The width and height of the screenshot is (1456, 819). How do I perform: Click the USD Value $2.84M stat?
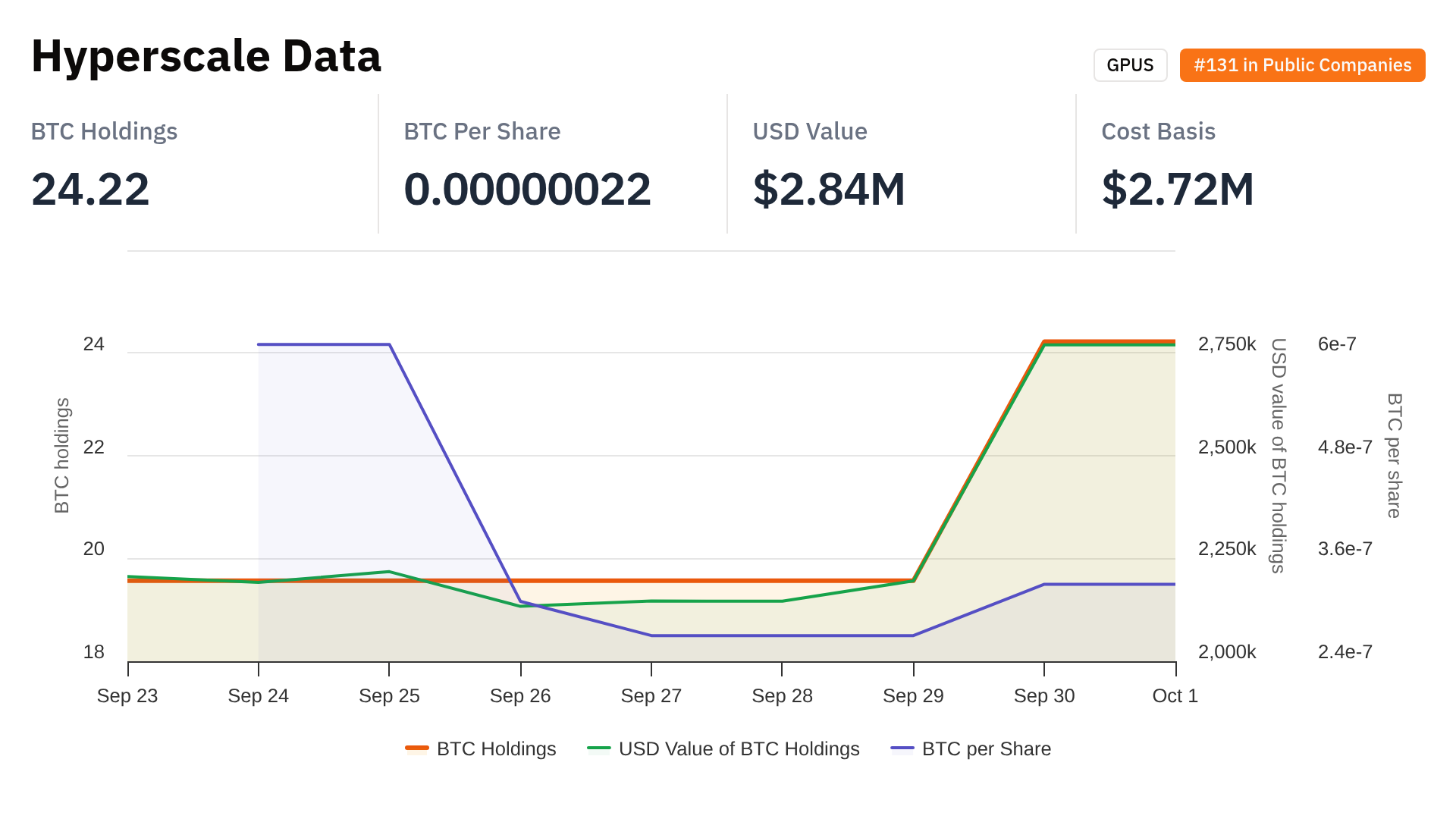click(x=829, y=189)
